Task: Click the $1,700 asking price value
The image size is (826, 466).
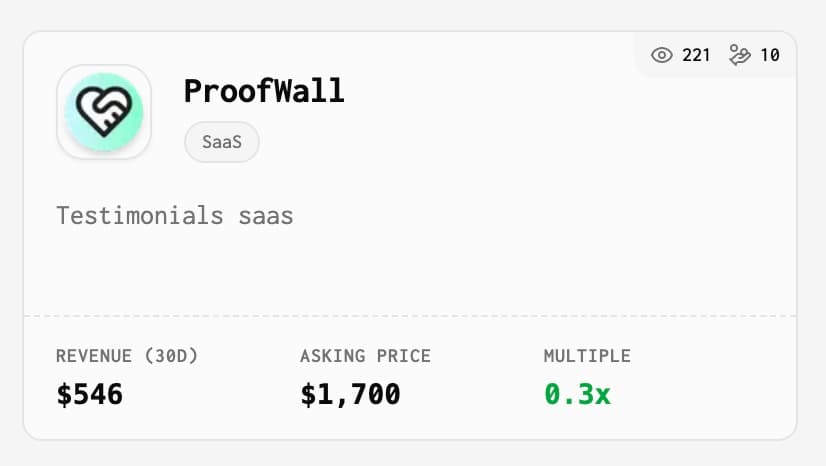Action: (x=350, y=394)
